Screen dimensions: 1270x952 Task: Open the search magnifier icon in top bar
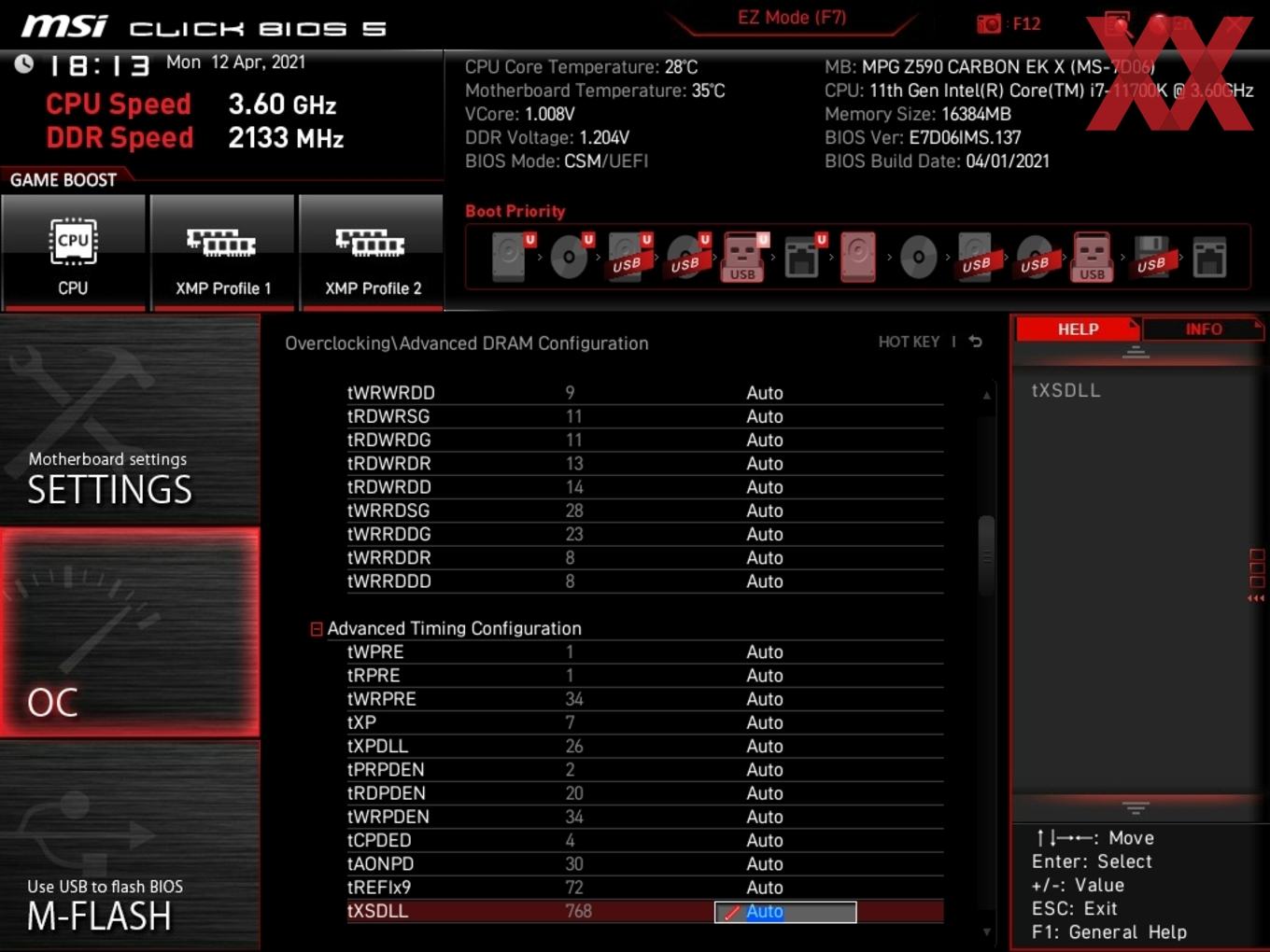(x=1117, y=24)
